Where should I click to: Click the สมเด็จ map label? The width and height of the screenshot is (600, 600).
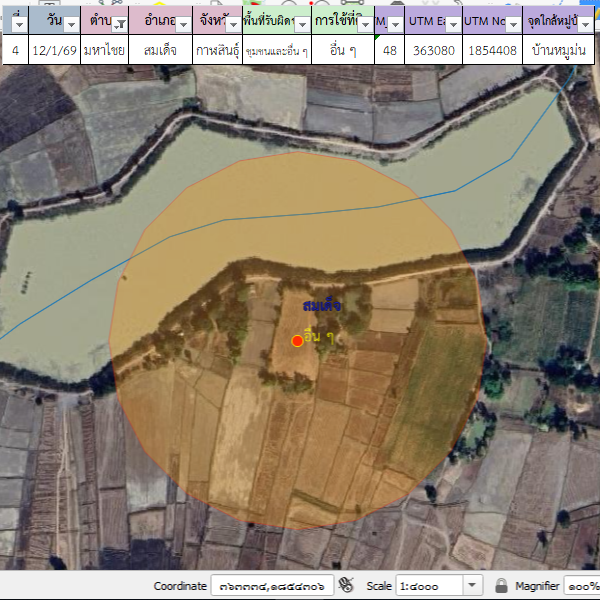coord(321,304)
